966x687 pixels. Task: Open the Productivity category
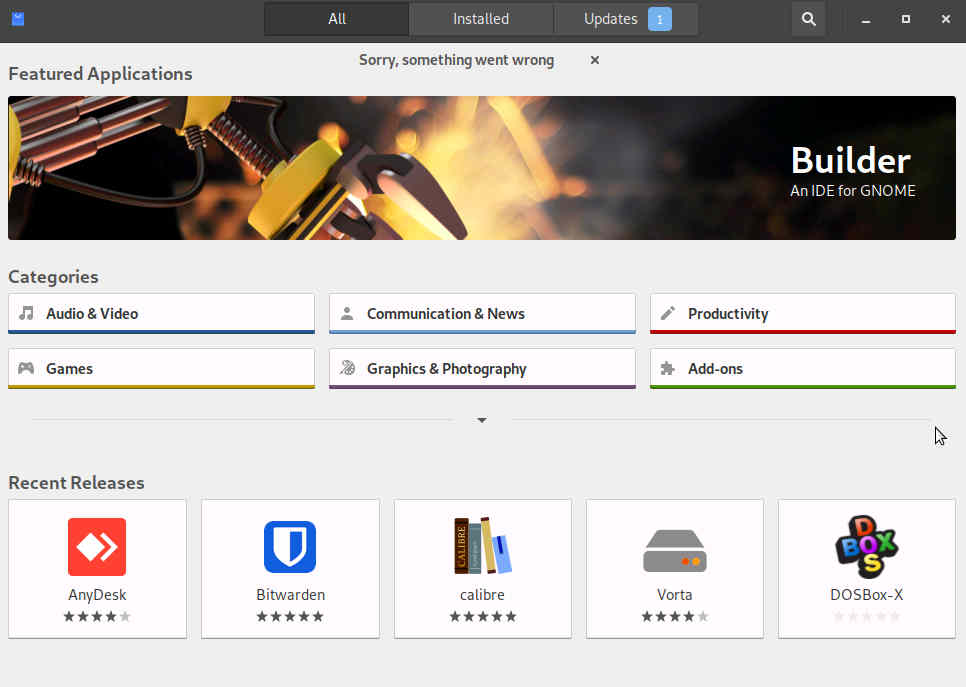(x=803, y=314)
